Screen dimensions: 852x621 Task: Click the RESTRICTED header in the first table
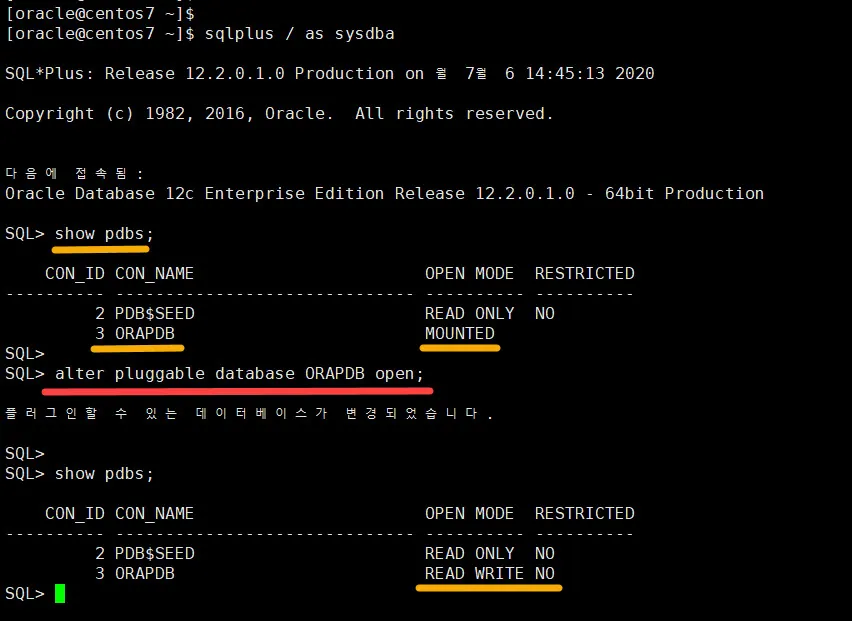tap(584, 273)
